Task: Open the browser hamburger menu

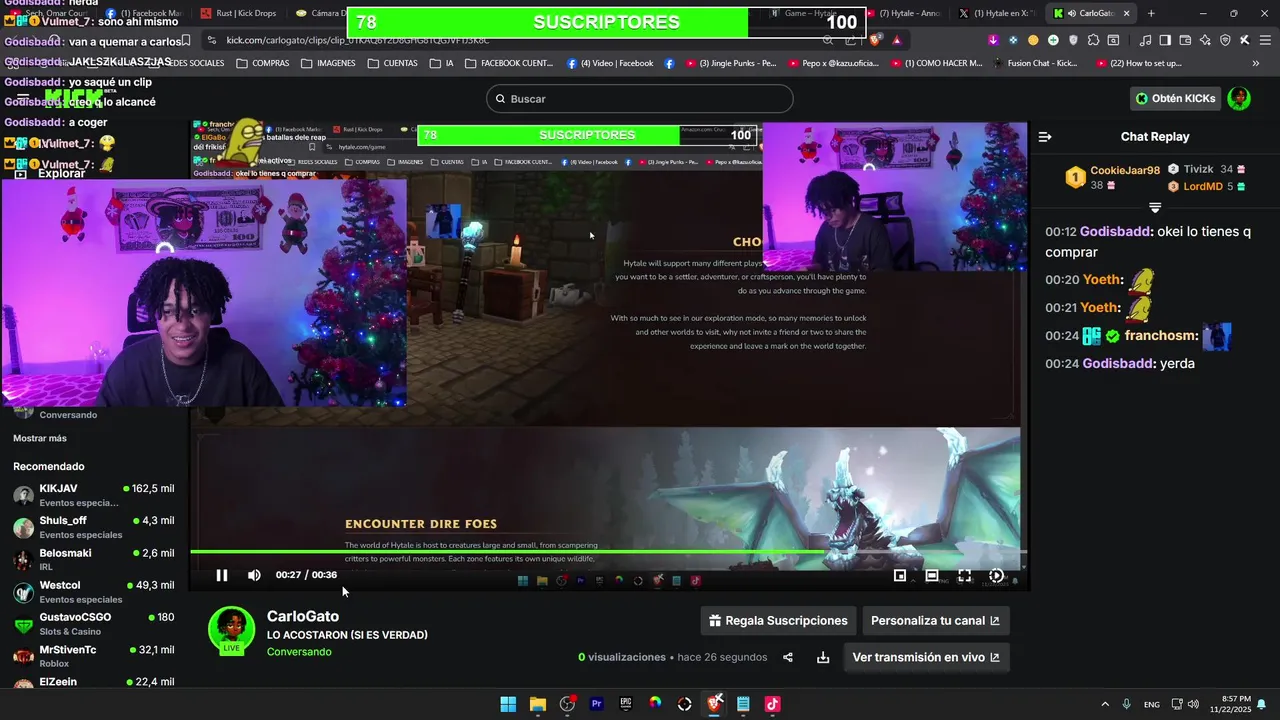Action: tap(1263, 40)
